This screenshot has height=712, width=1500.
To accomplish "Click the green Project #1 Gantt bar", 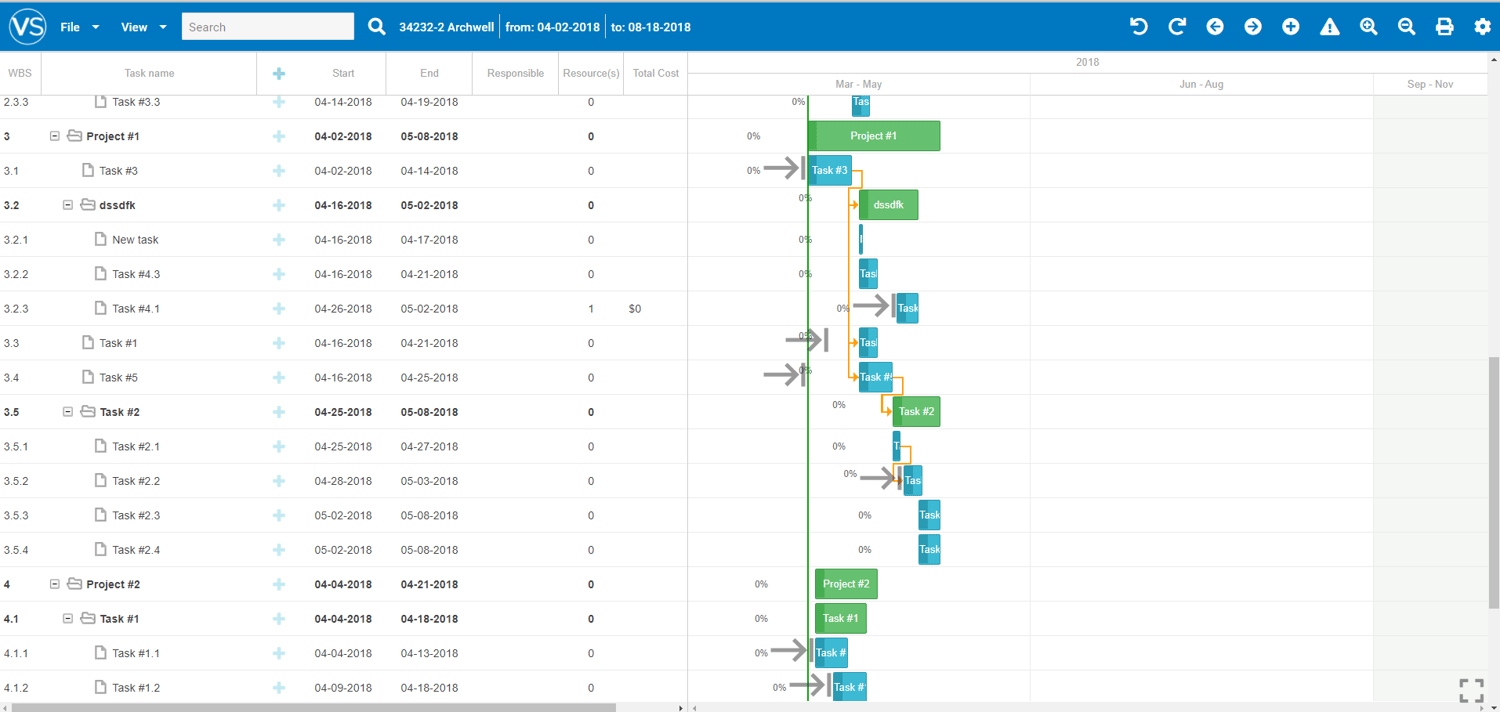I will point(873,136).
